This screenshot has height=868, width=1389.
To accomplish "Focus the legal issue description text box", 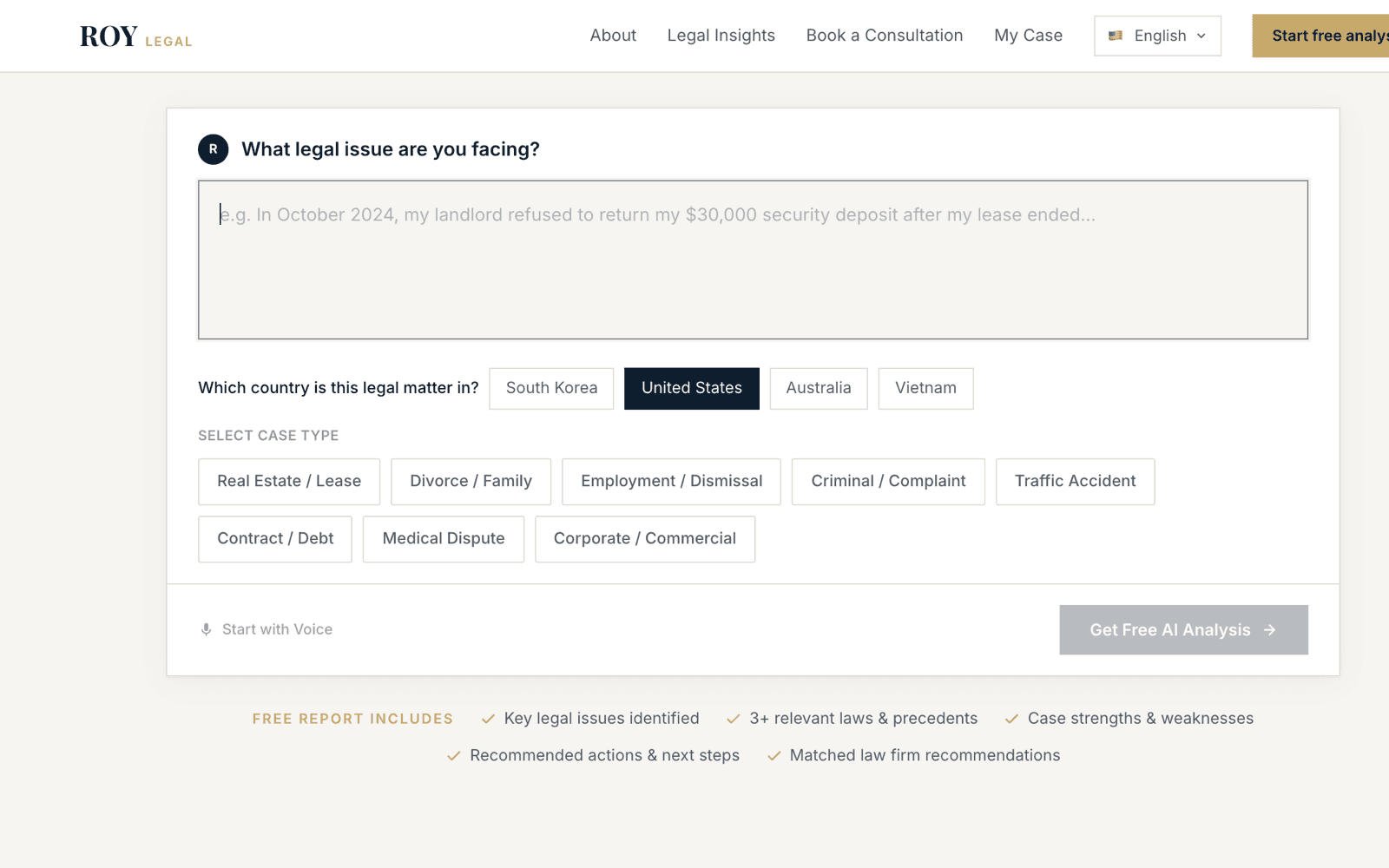I will pos(753,260).
